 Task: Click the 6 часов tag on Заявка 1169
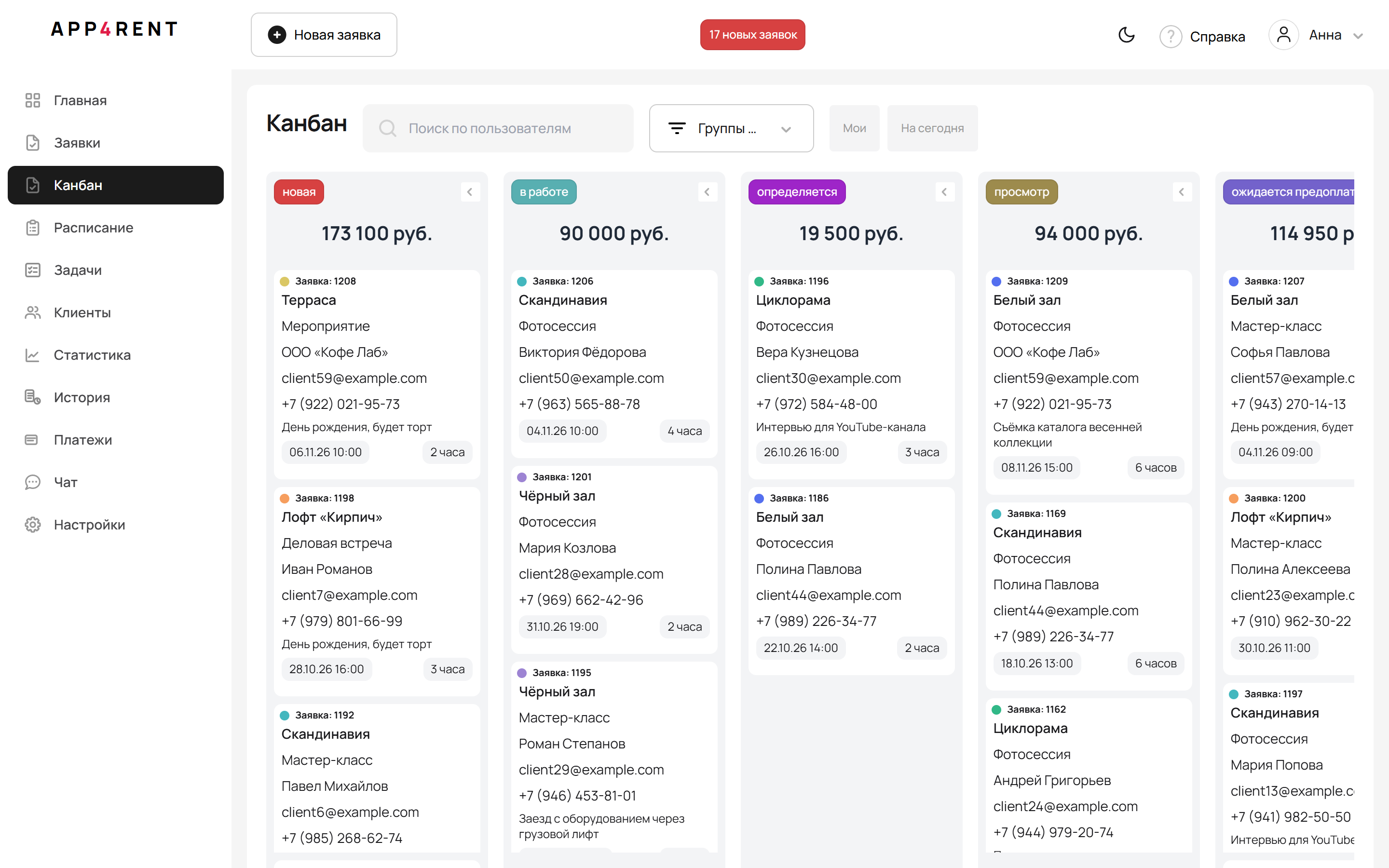pyautogui.click(x=1156, y=664)
